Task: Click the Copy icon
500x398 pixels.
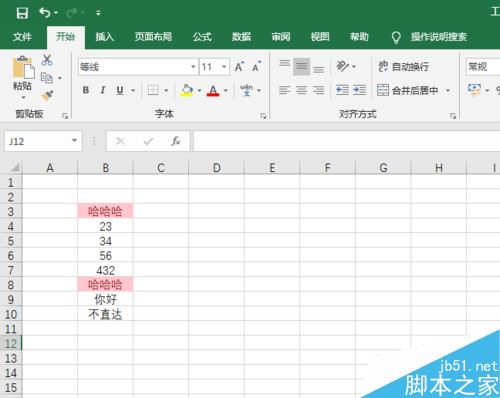Action: 47,78
